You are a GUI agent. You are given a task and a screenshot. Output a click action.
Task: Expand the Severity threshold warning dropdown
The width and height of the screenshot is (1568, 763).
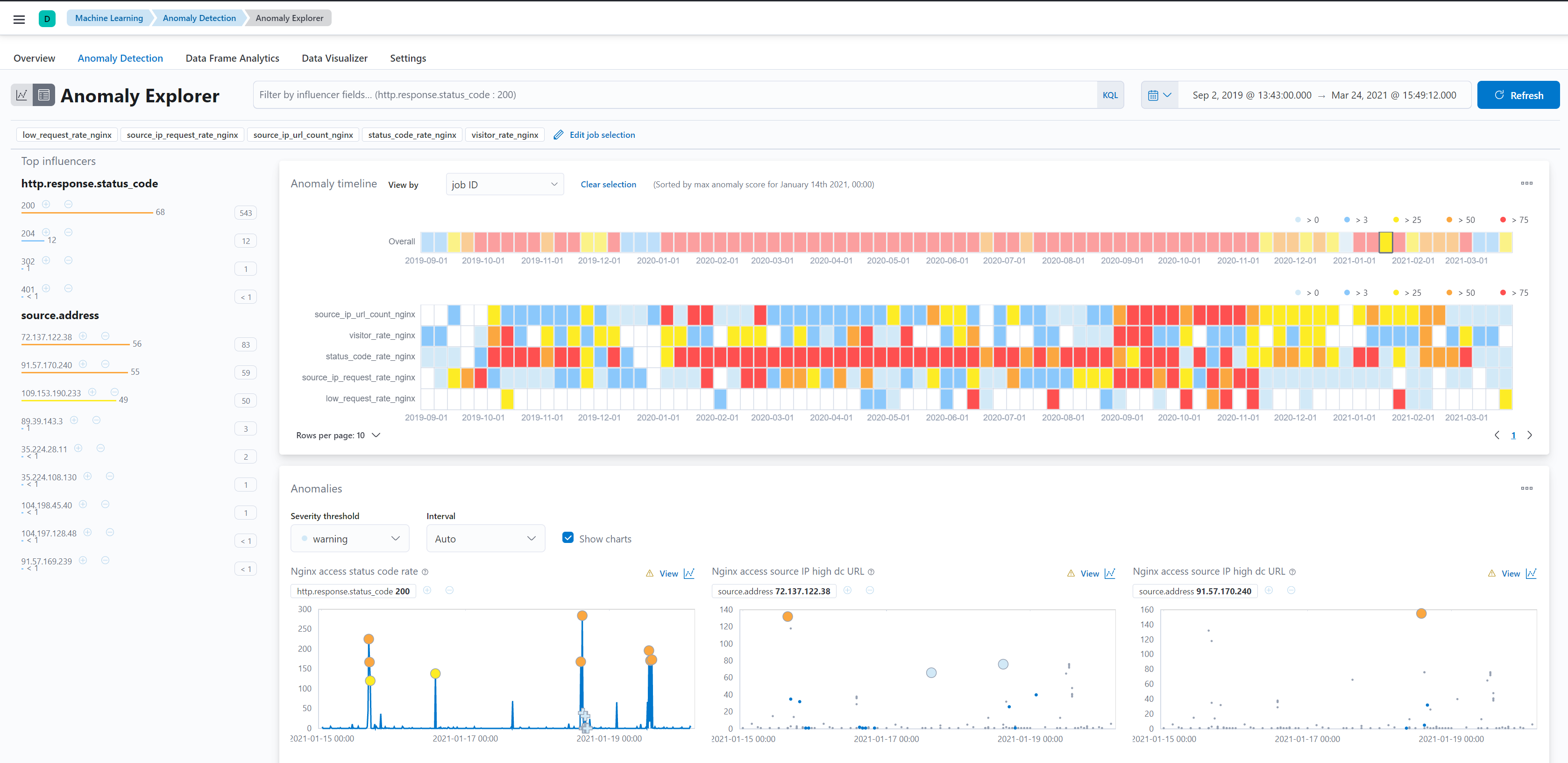[350, 539]
